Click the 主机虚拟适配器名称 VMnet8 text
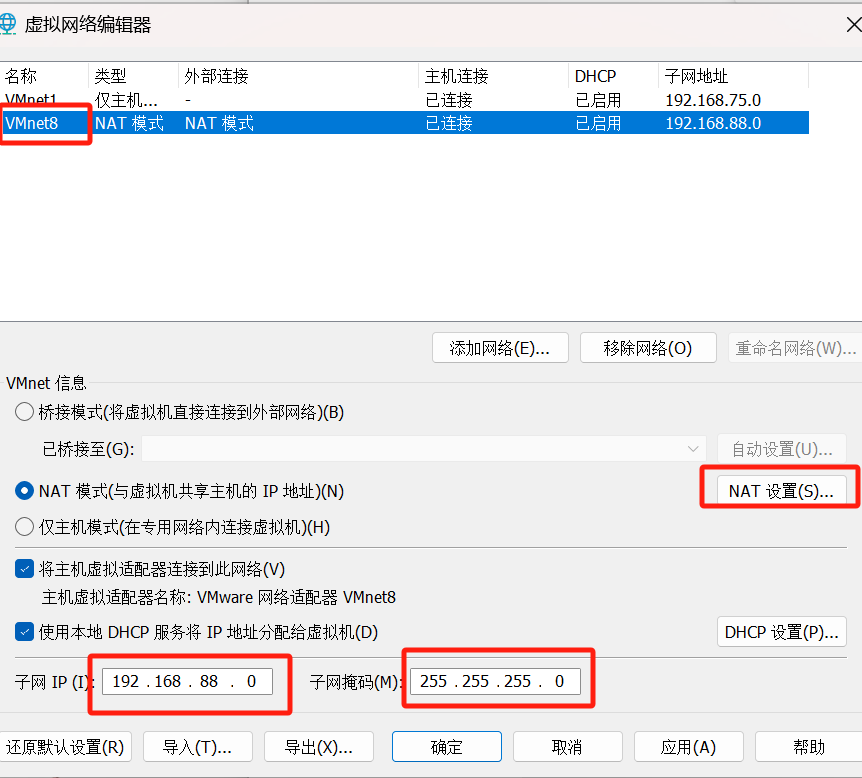 pyautogui.click(x=219, y=597)
